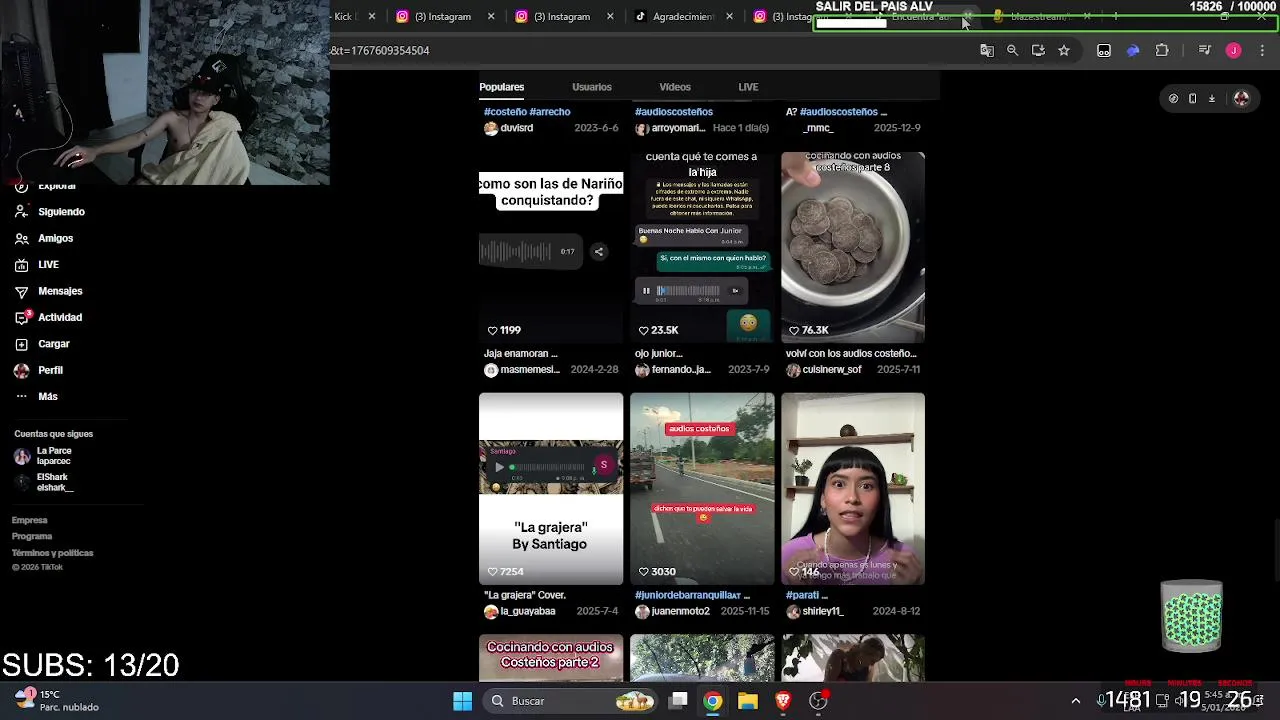Open followed account La Parce

(x=43, y=456)
